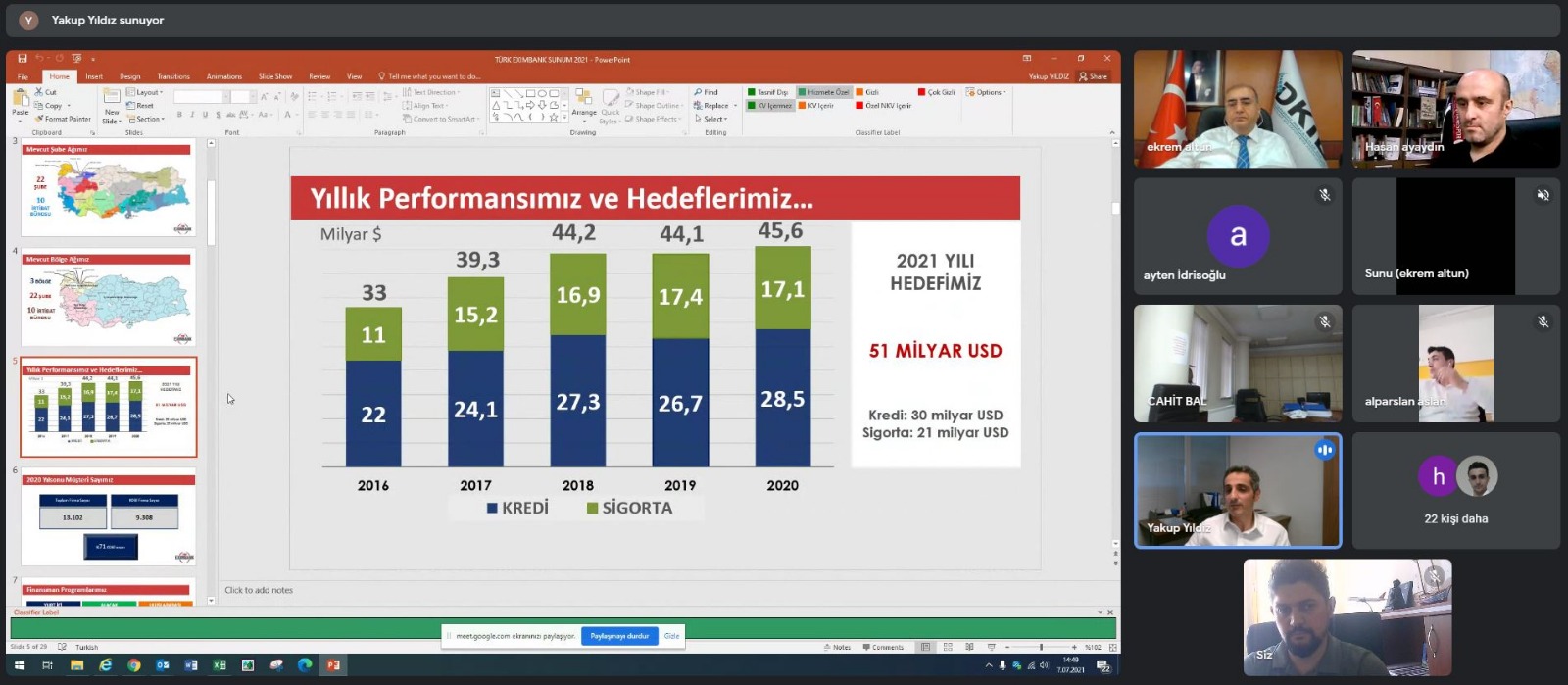Open the Animations tab

pyautogui.click(x=223, y=76)
